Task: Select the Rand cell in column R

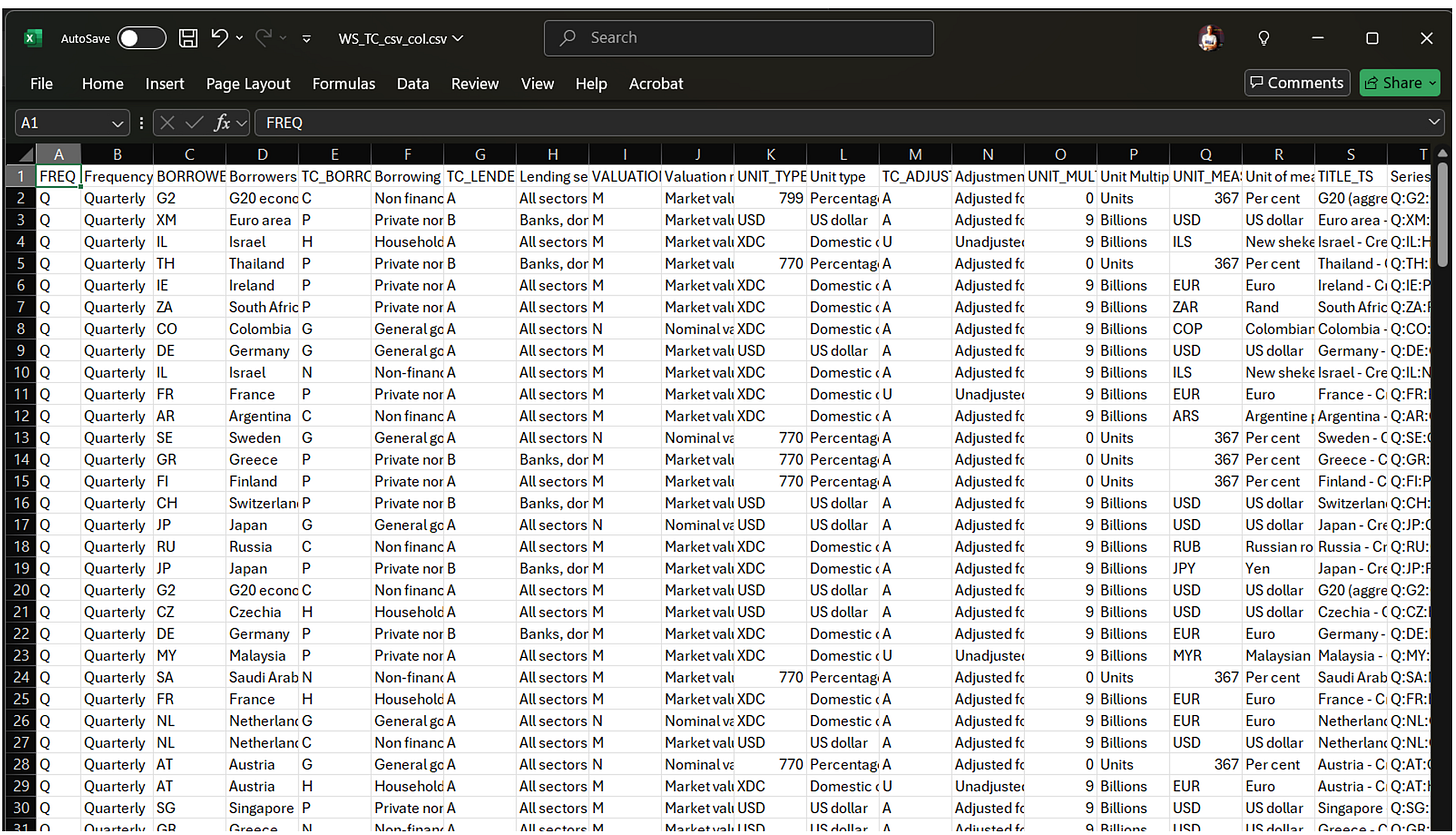Action: coord(1279,307)
